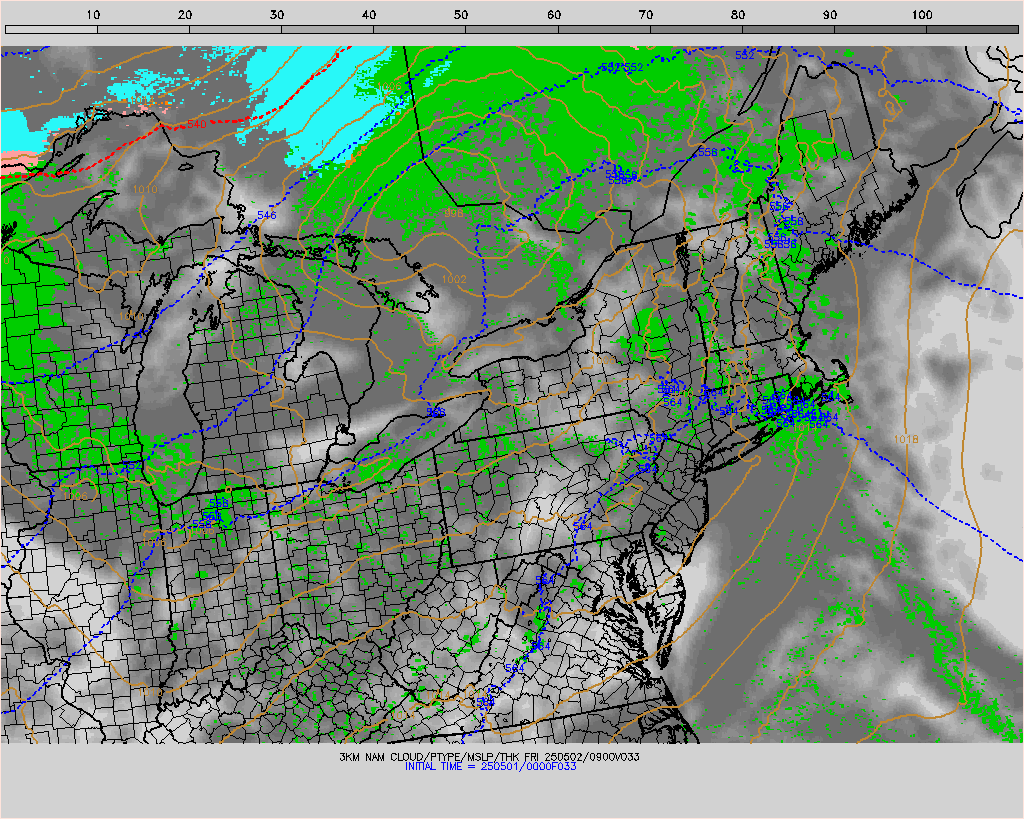Viewport: 1024px width, 819px height.
Task: Click the orange "1018" pressure contour label
Action: (906, 439)
